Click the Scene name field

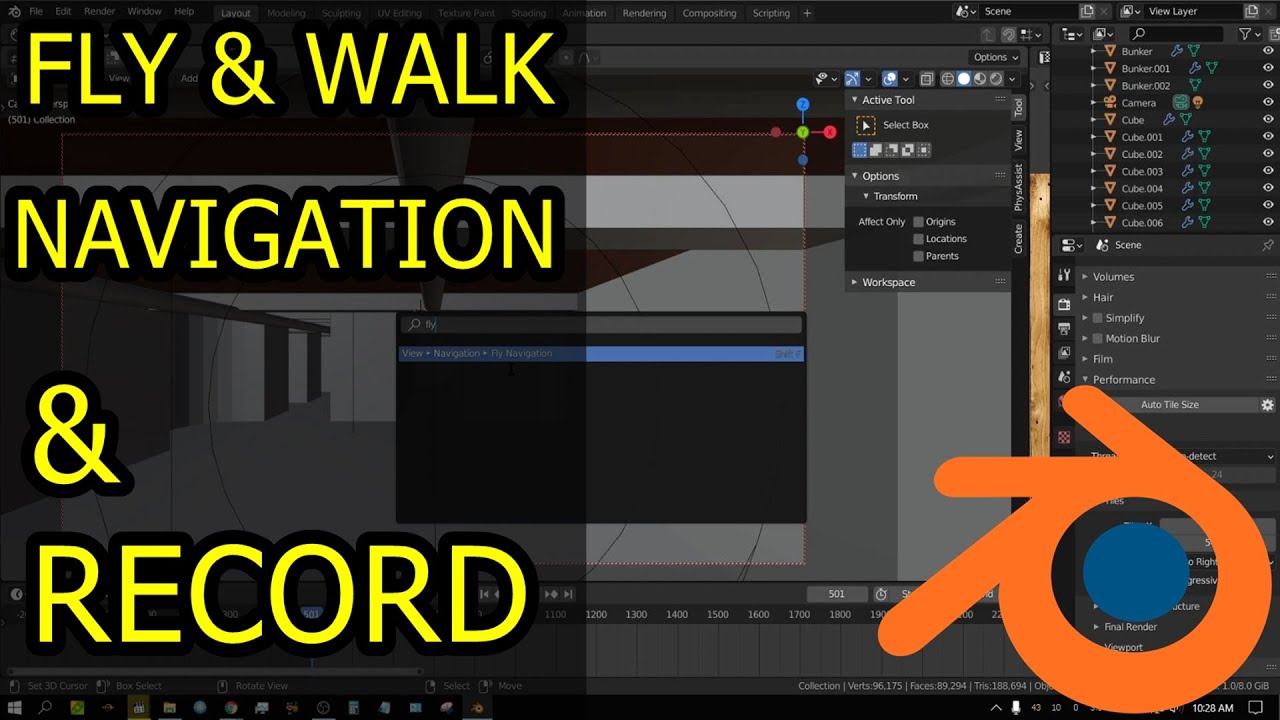(x=1030, y=11)
